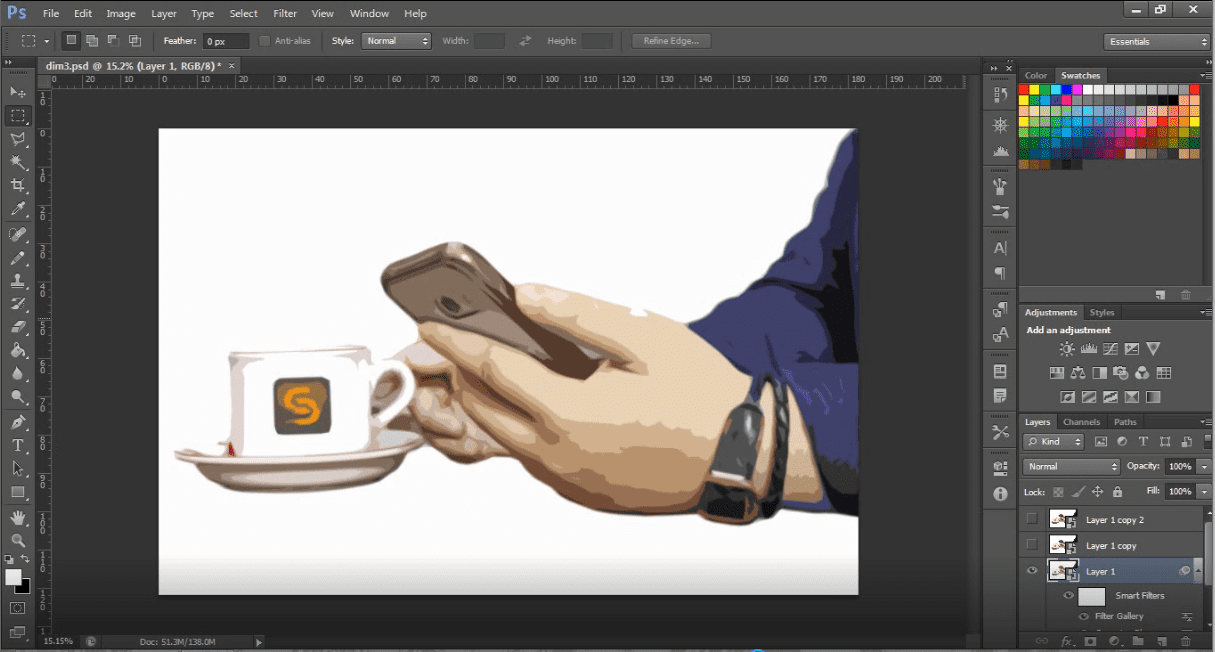
Task: Toggle visibility of Layer 1 copy
Action: 1032,545
